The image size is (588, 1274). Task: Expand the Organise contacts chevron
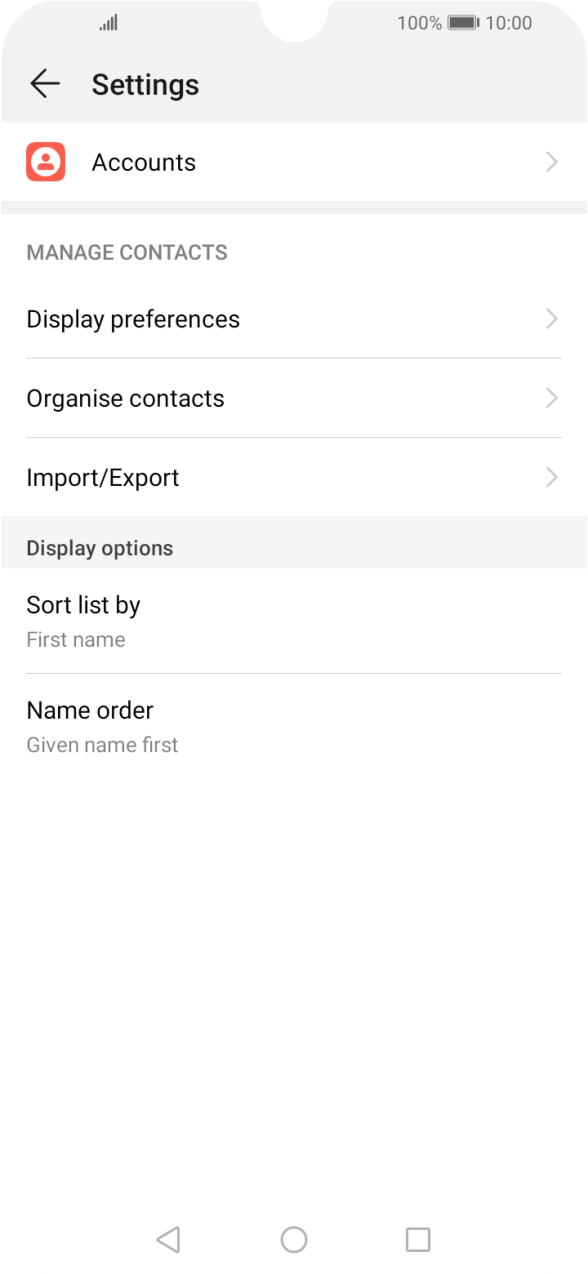click(x=551, y=397)
